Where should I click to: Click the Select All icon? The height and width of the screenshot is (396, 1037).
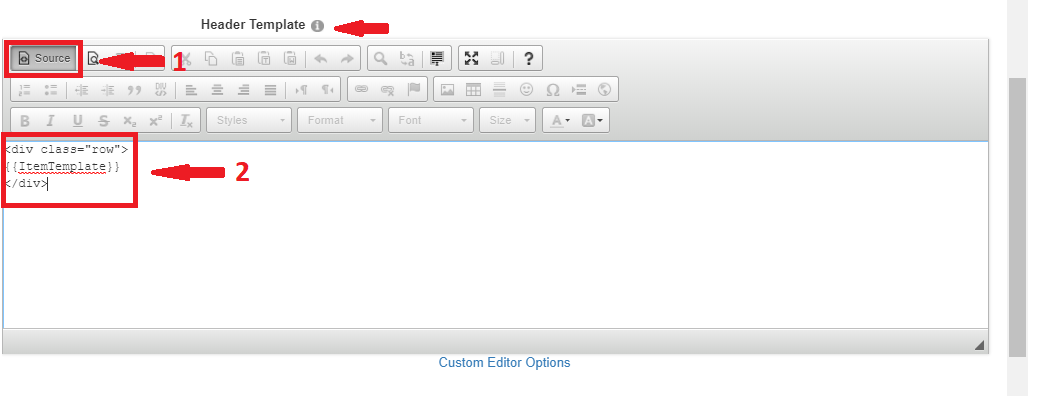tap(436, 58)
